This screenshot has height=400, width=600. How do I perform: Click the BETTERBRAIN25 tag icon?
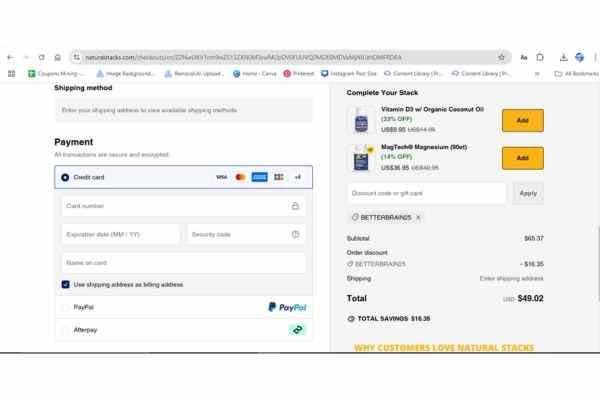coord(355,217)
